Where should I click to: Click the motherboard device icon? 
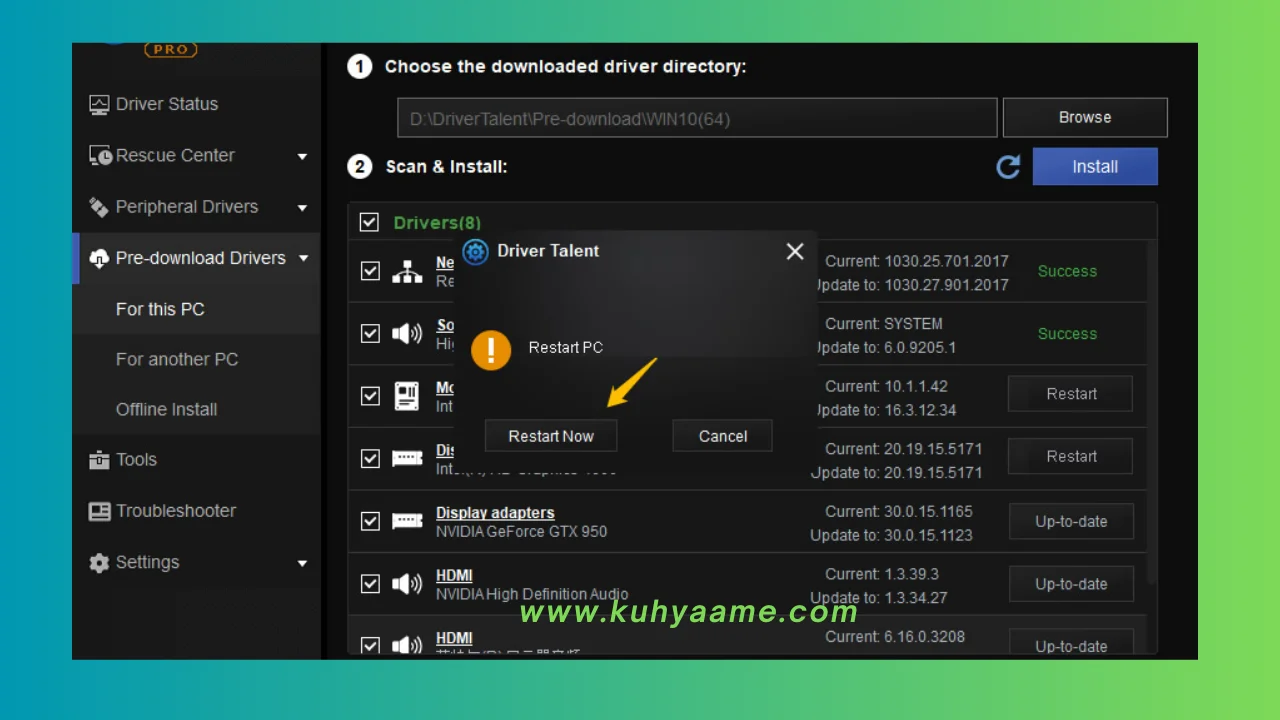pyautogui.click(x=407, y=396)
